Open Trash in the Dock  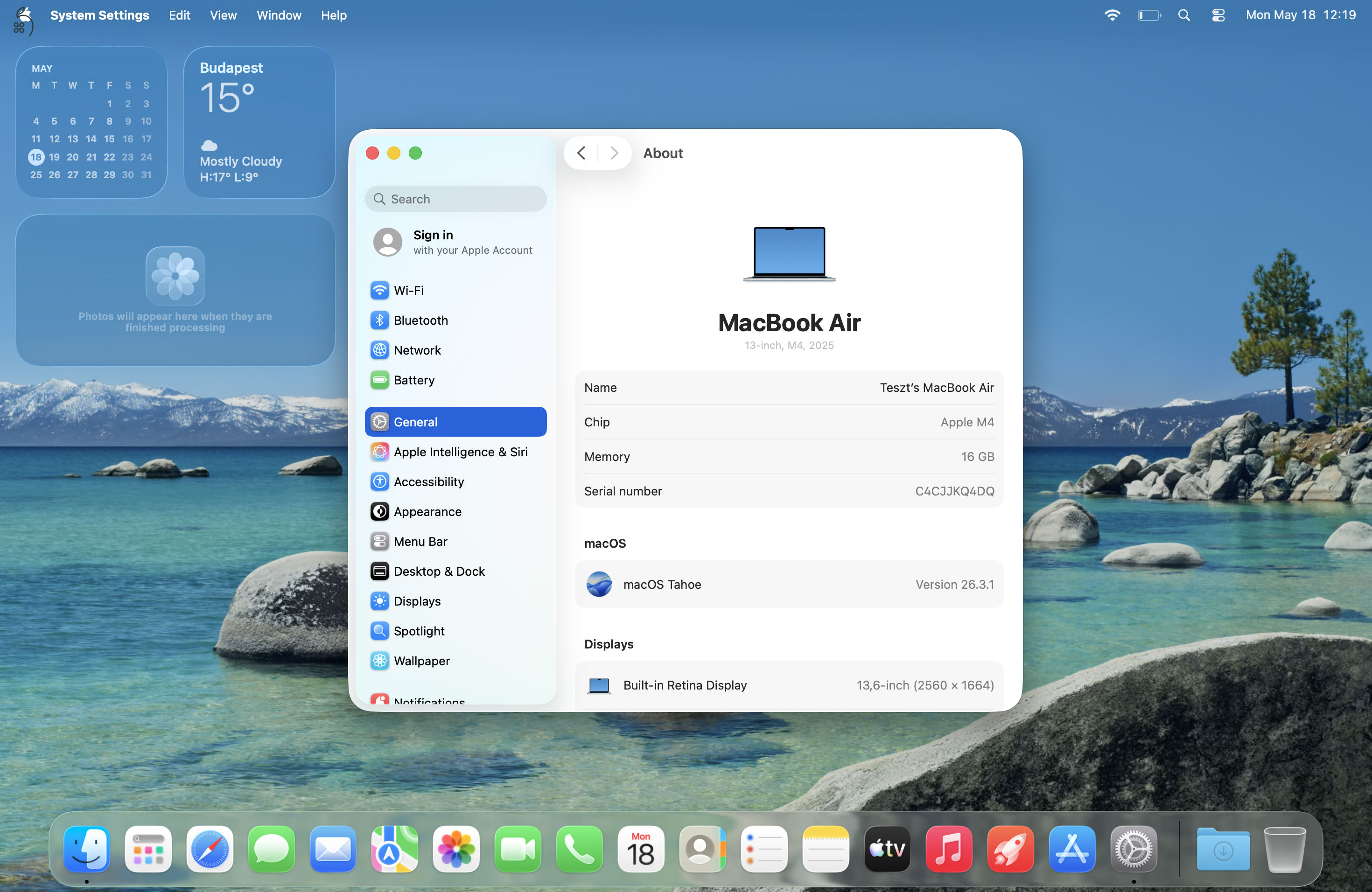(x=1285, y=850)
